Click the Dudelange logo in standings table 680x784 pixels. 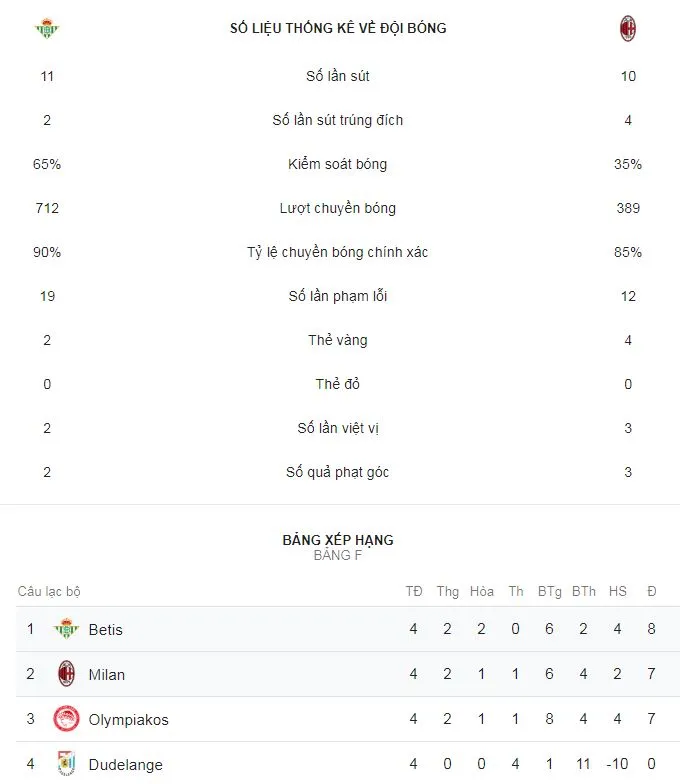coord(66,764)
